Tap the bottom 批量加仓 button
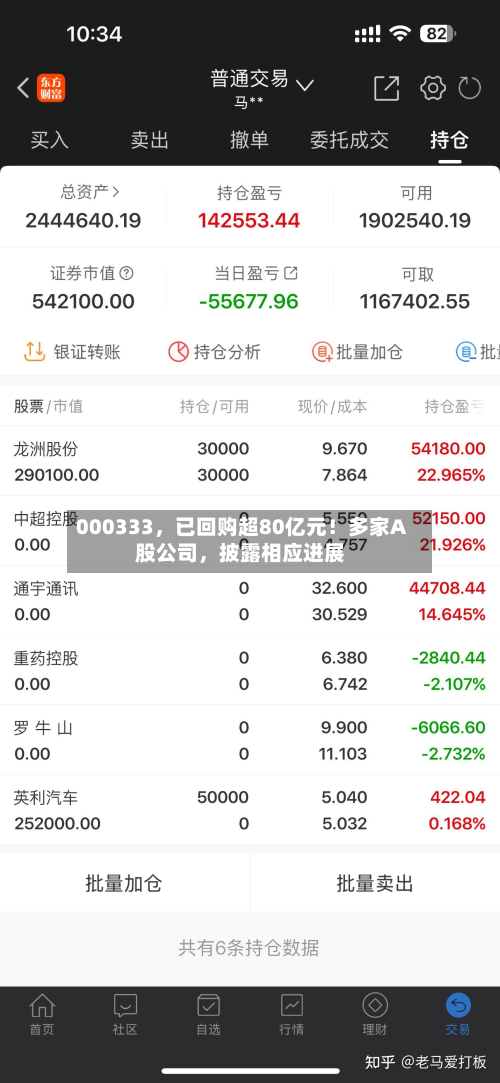Viewport: 500px width, 1083px height. point(124,883)
